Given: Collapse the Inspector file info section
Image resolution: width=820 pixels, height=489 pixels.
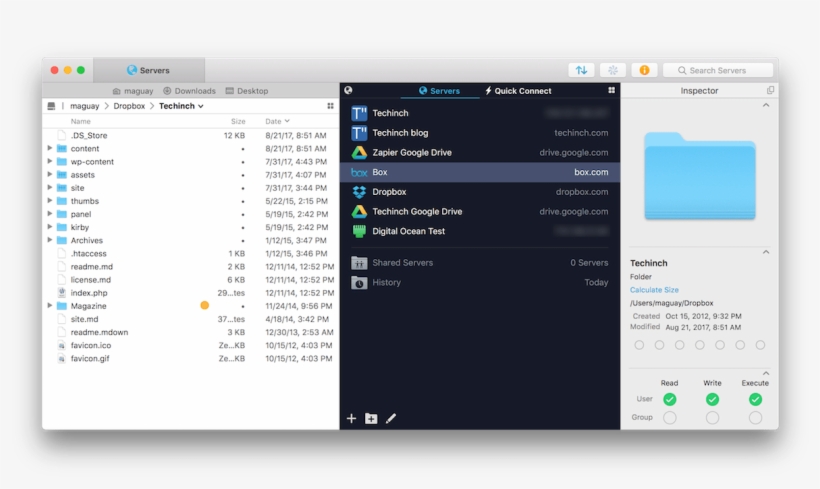Looking at the screenshot, I should [766, 252].
